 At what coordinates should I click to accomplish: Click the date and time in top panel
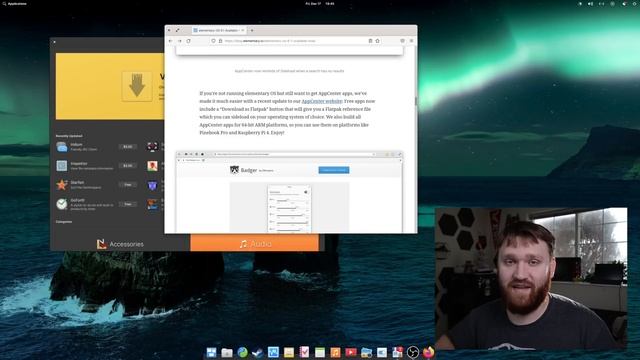[320, 4]
